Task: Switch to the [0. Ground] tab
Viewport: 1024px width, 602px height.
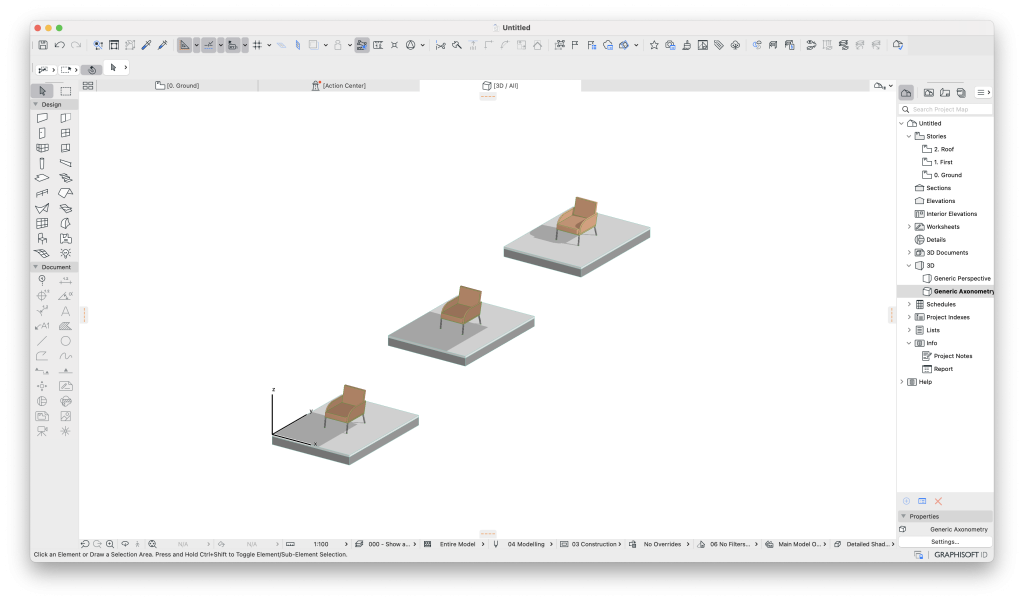Action: point(177,86)
